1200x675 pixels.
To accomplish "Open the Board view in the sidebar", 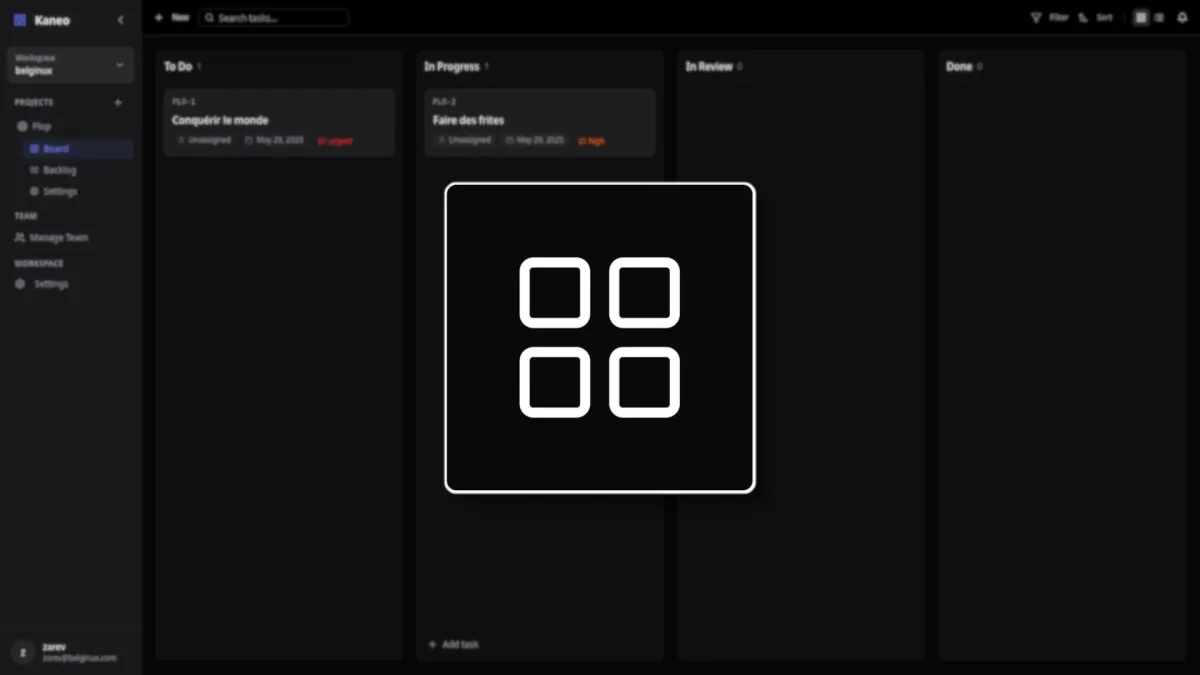I will [79, 149].
